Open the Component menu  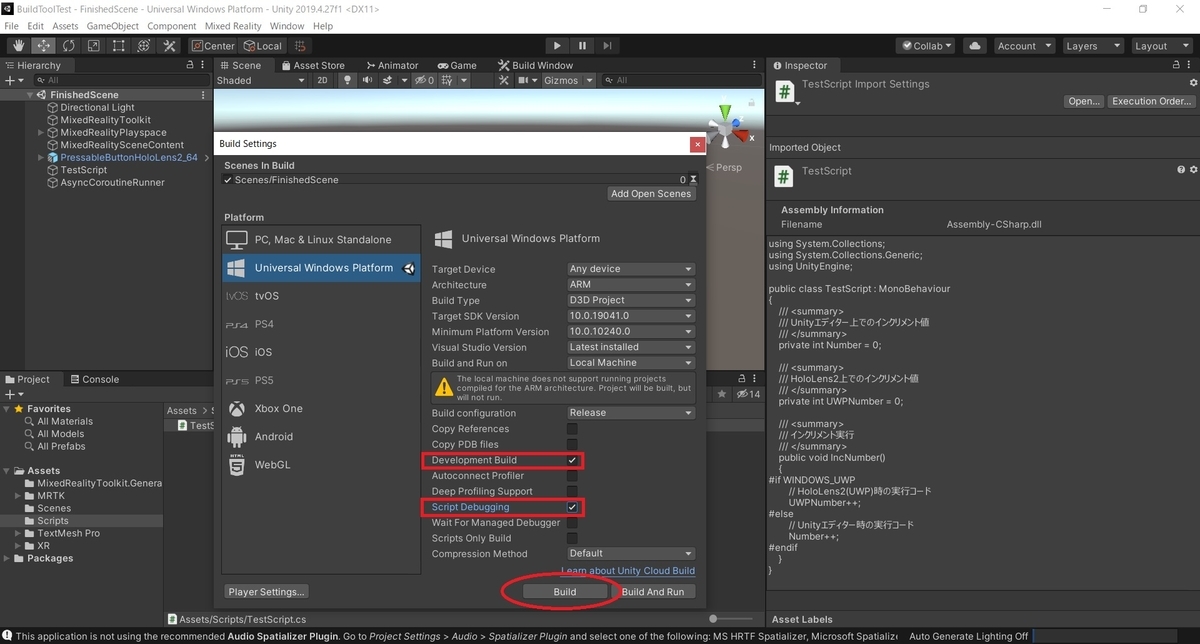pos(171,26)
